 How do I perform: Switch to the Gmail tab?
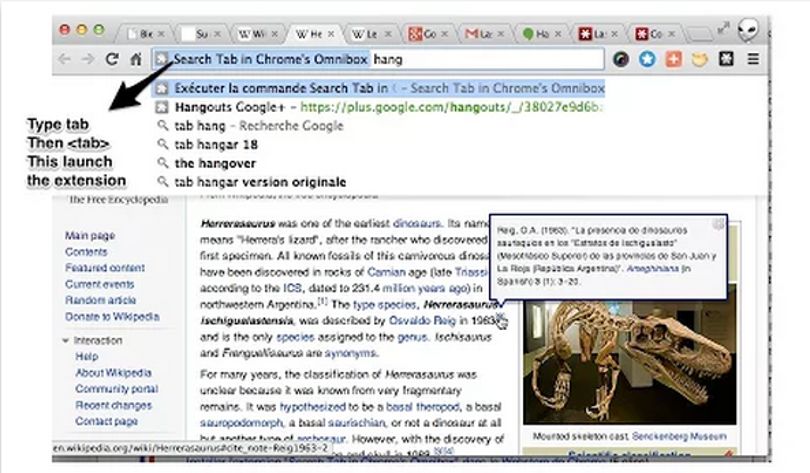pos(480,34)
